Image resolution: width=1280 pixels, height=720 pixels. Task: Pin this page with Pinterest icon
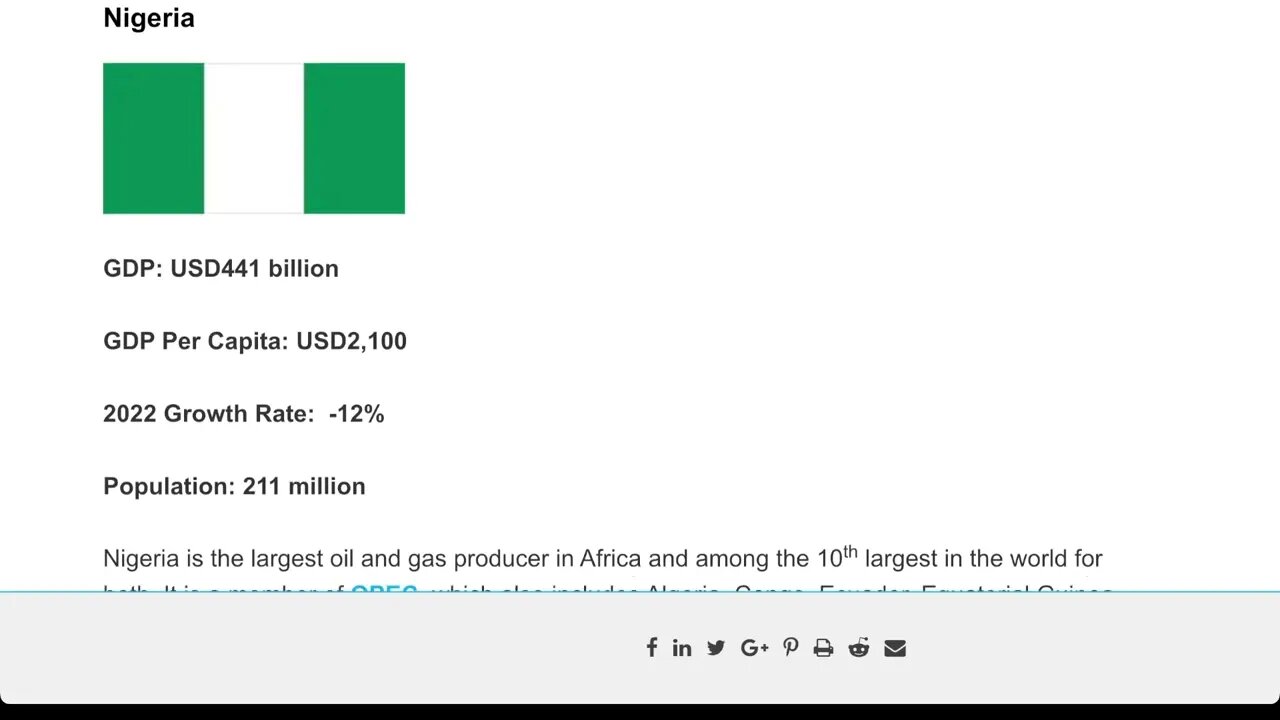click(791, 648)
